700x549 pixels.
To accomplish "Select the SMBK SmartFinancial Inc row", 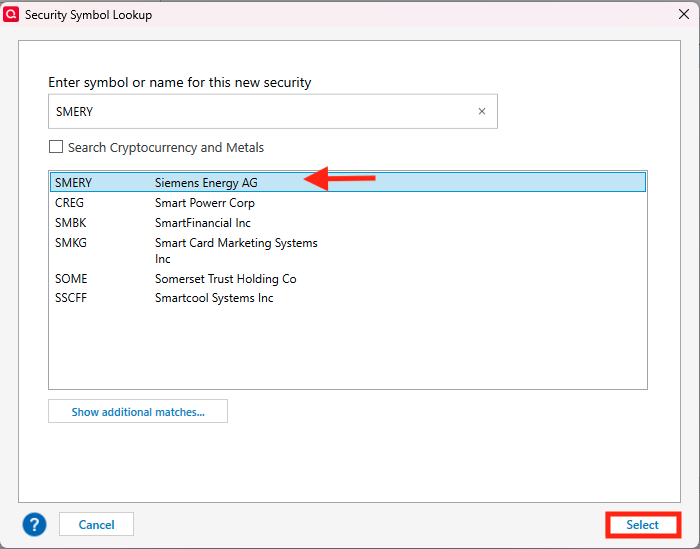I will click(348, 223).
